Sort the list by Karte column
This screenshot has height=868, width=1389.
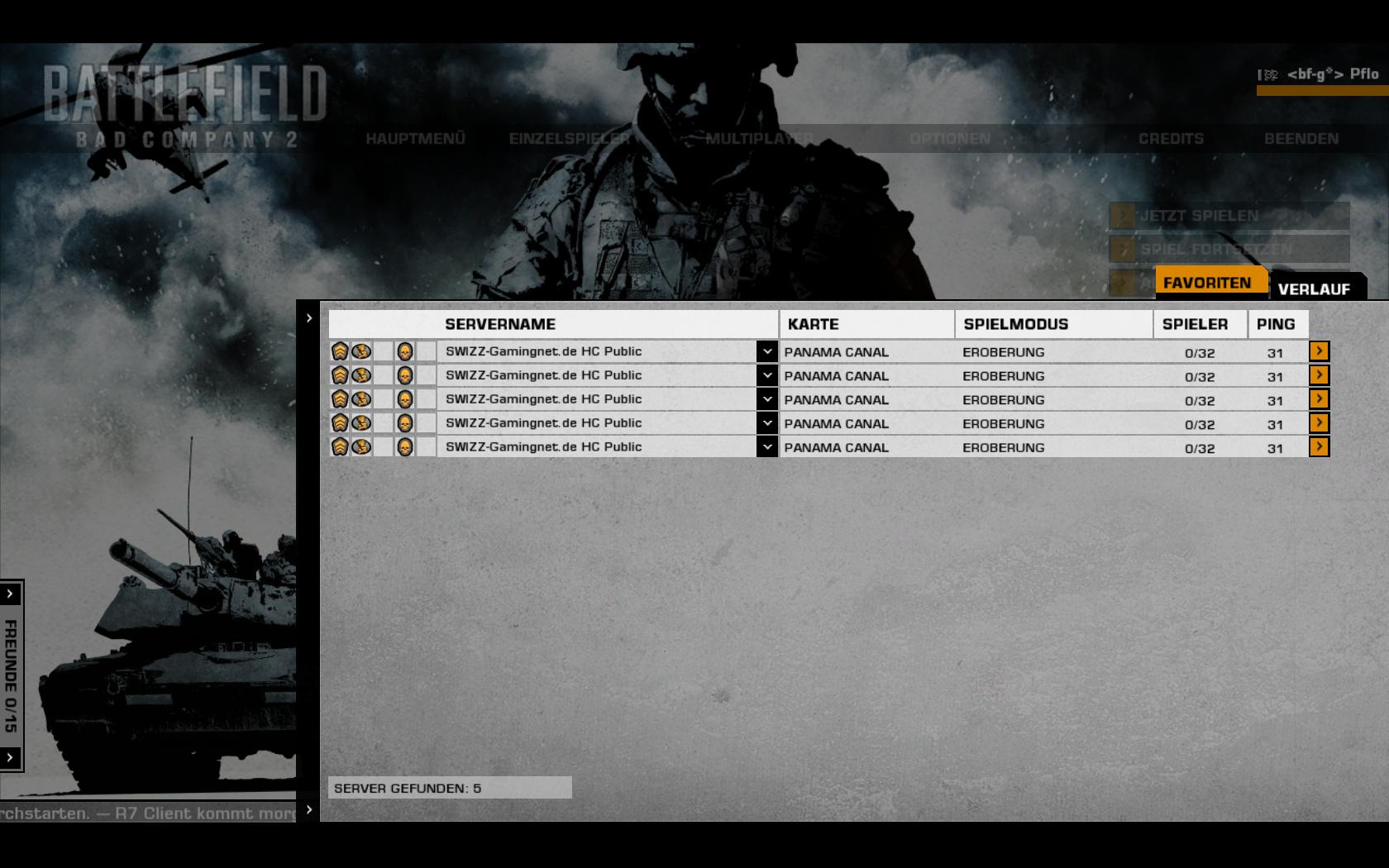(866, 324)
